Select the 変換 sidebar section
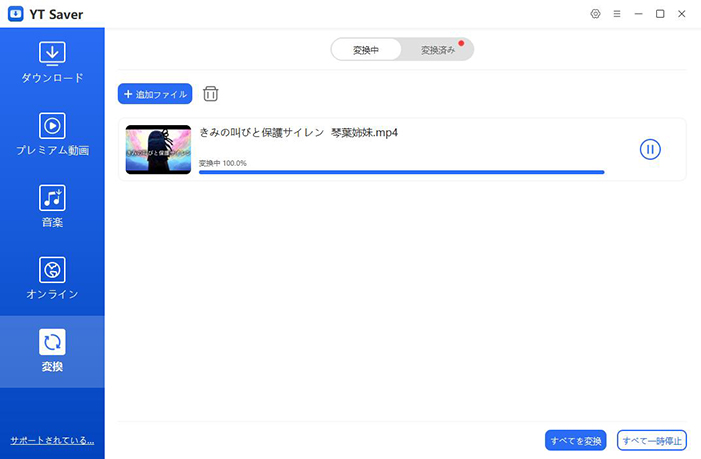The width and height of the screenshot is (701, 459). (x=52, y=351)
